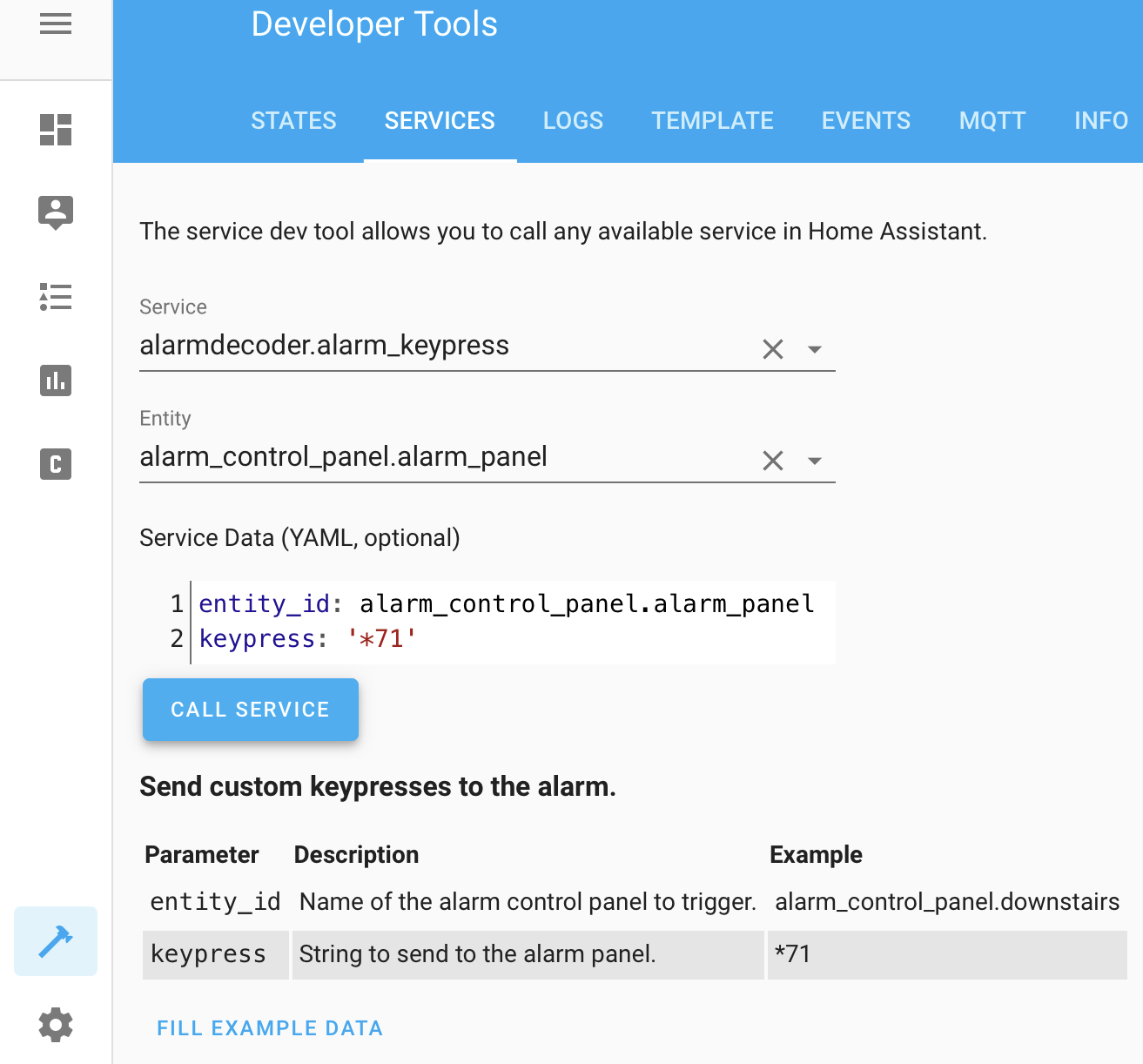Image resolution: width=1143 pixels, height=1064 pixels.
Task: Click the Description column header
Action: pos(356,855)
